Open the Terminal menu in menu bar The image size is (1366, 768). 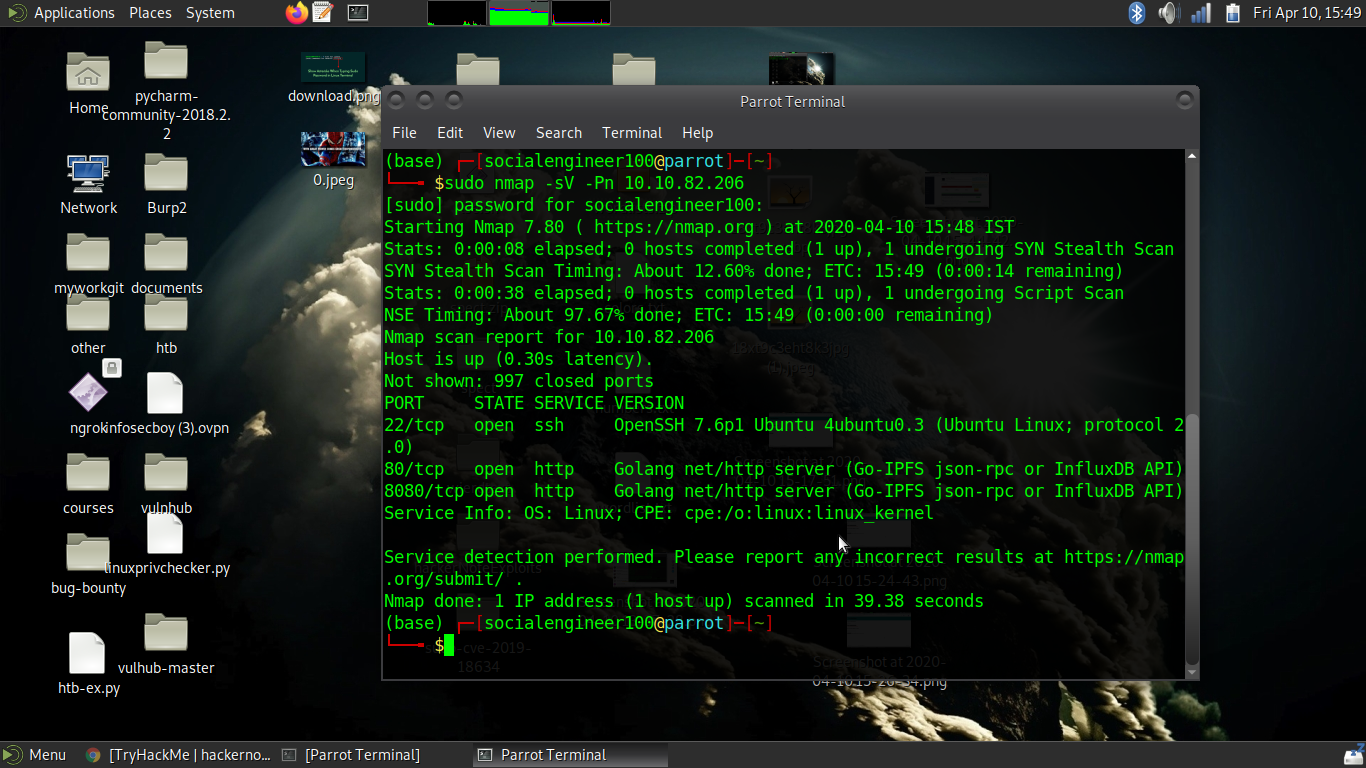point(632,132)
